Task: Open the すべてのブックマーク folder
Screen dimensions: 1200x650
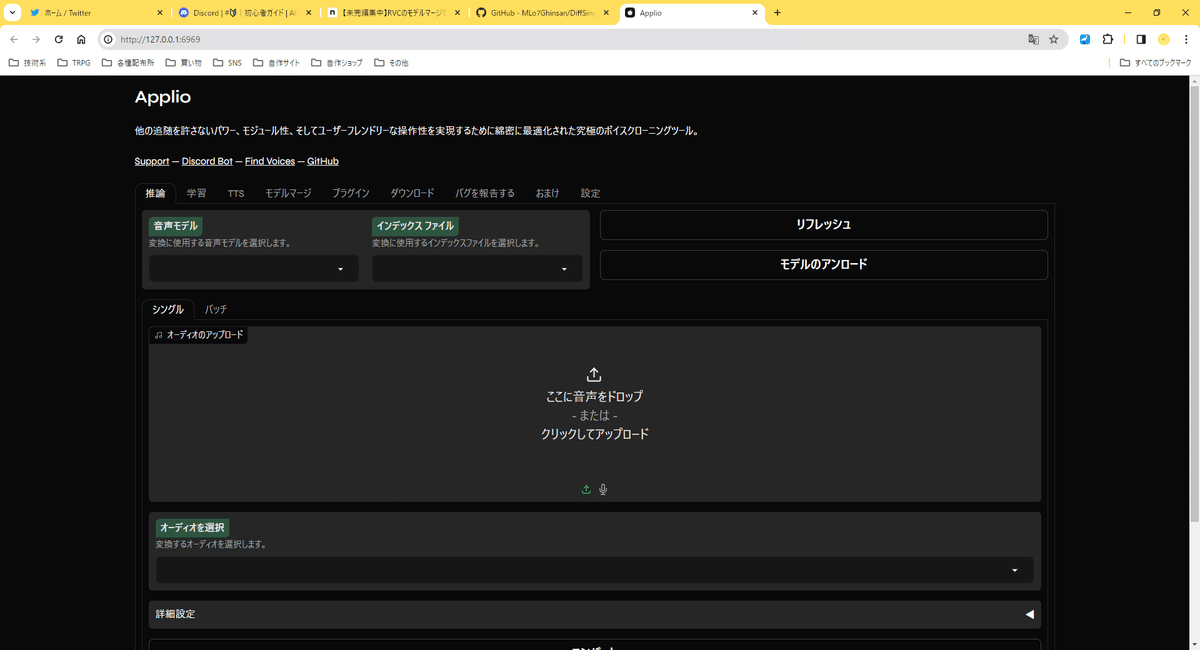Action: coord(1156,62)
